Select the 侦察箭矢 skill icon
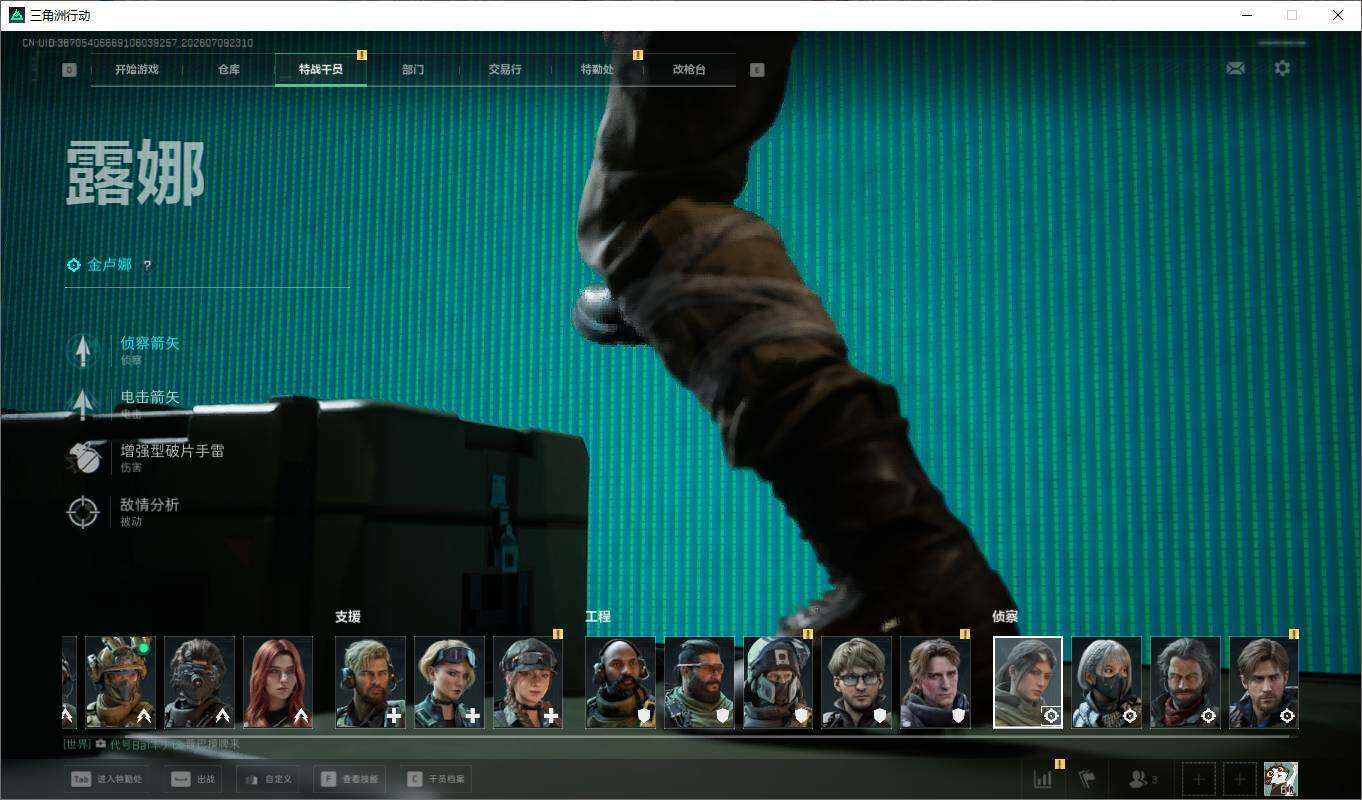 pyautogui.click(x=83, y=350)
